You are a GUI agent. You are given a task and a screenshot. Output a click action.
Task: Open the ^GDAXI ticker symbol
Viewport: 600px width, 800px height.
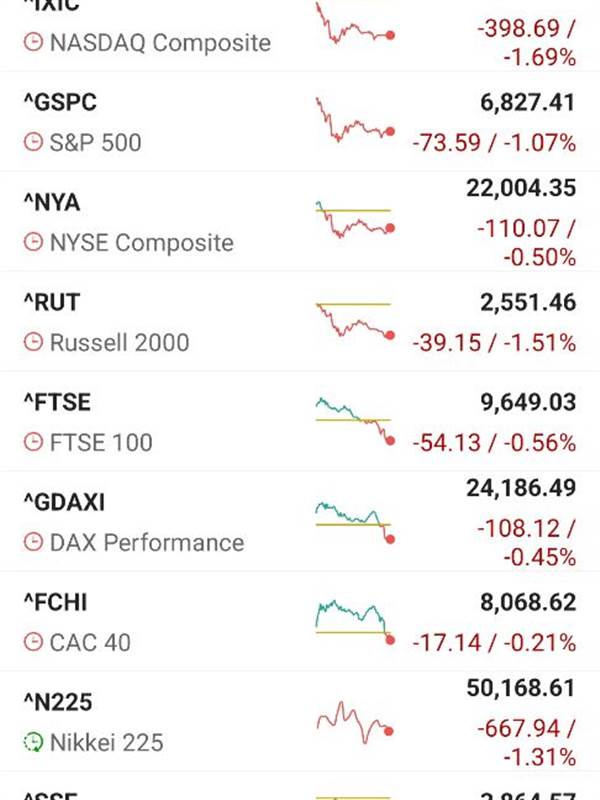64,503
